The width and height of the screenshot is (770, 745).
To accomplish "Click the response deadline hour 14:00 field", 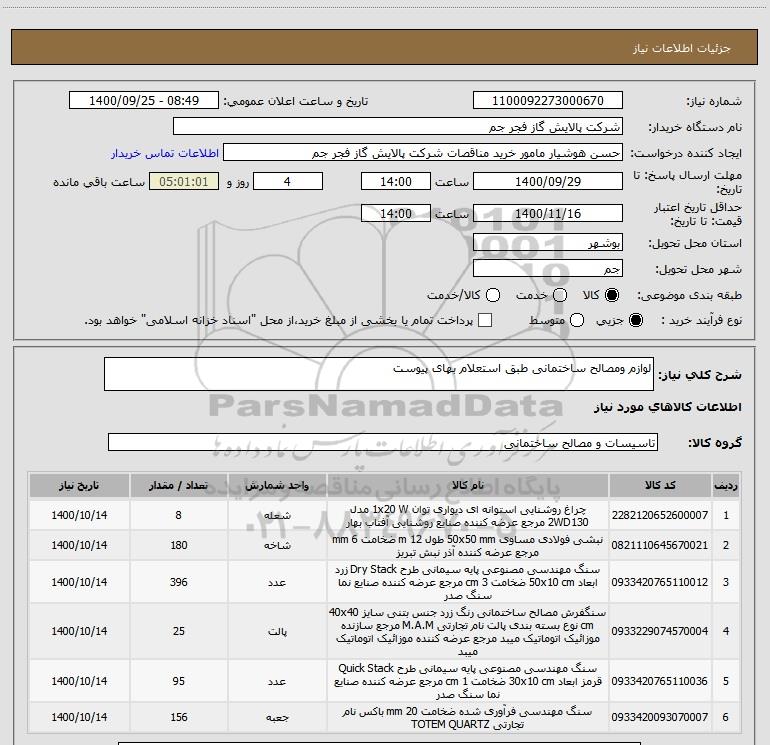I will [x=396, y=181].
